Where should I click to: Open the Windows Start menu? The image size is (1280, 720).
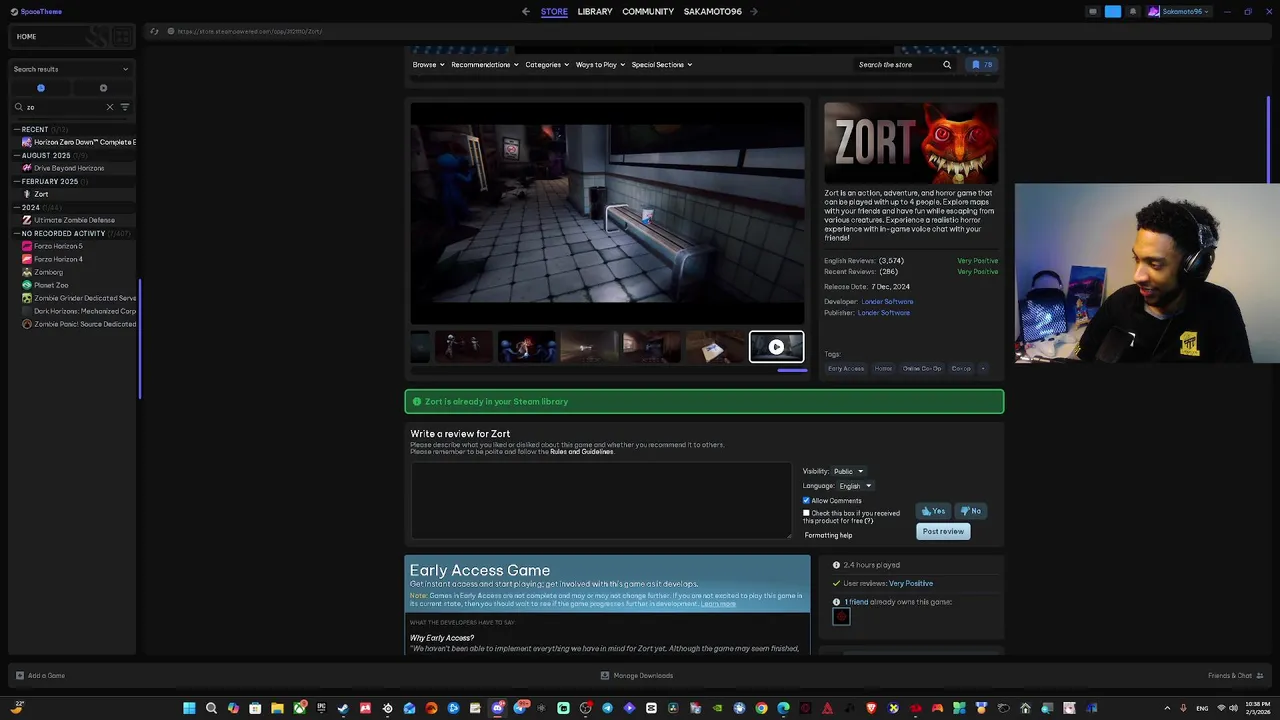[189, 708]
